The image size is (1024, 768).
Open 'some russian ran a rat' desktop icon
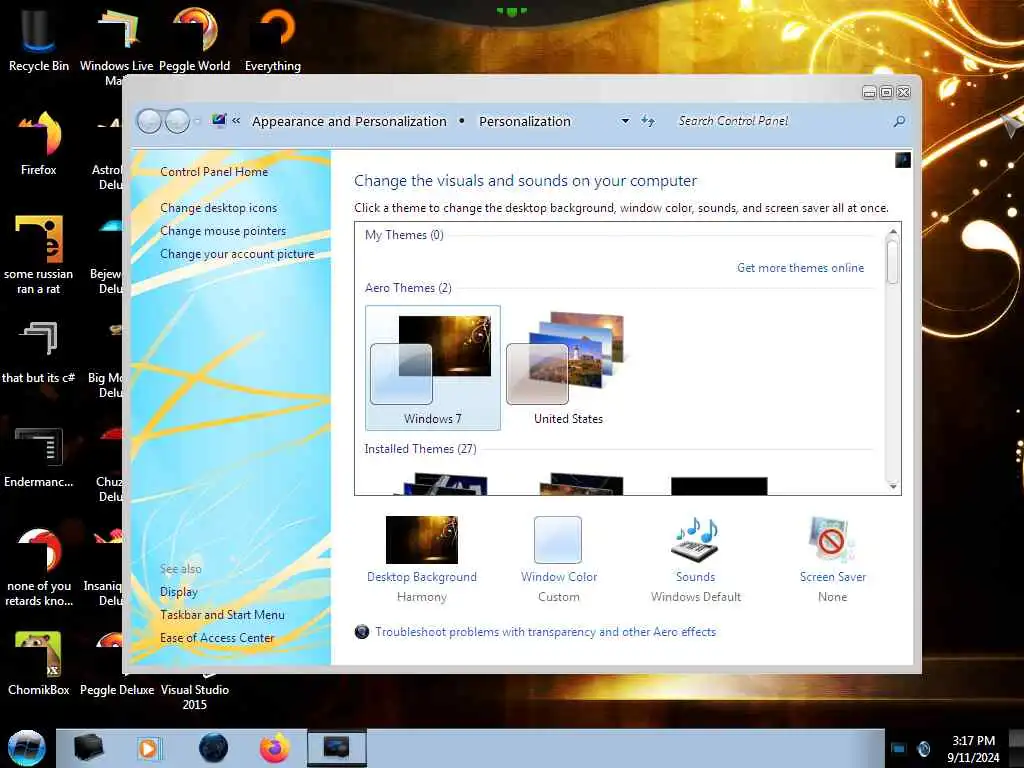click(39, 255)
